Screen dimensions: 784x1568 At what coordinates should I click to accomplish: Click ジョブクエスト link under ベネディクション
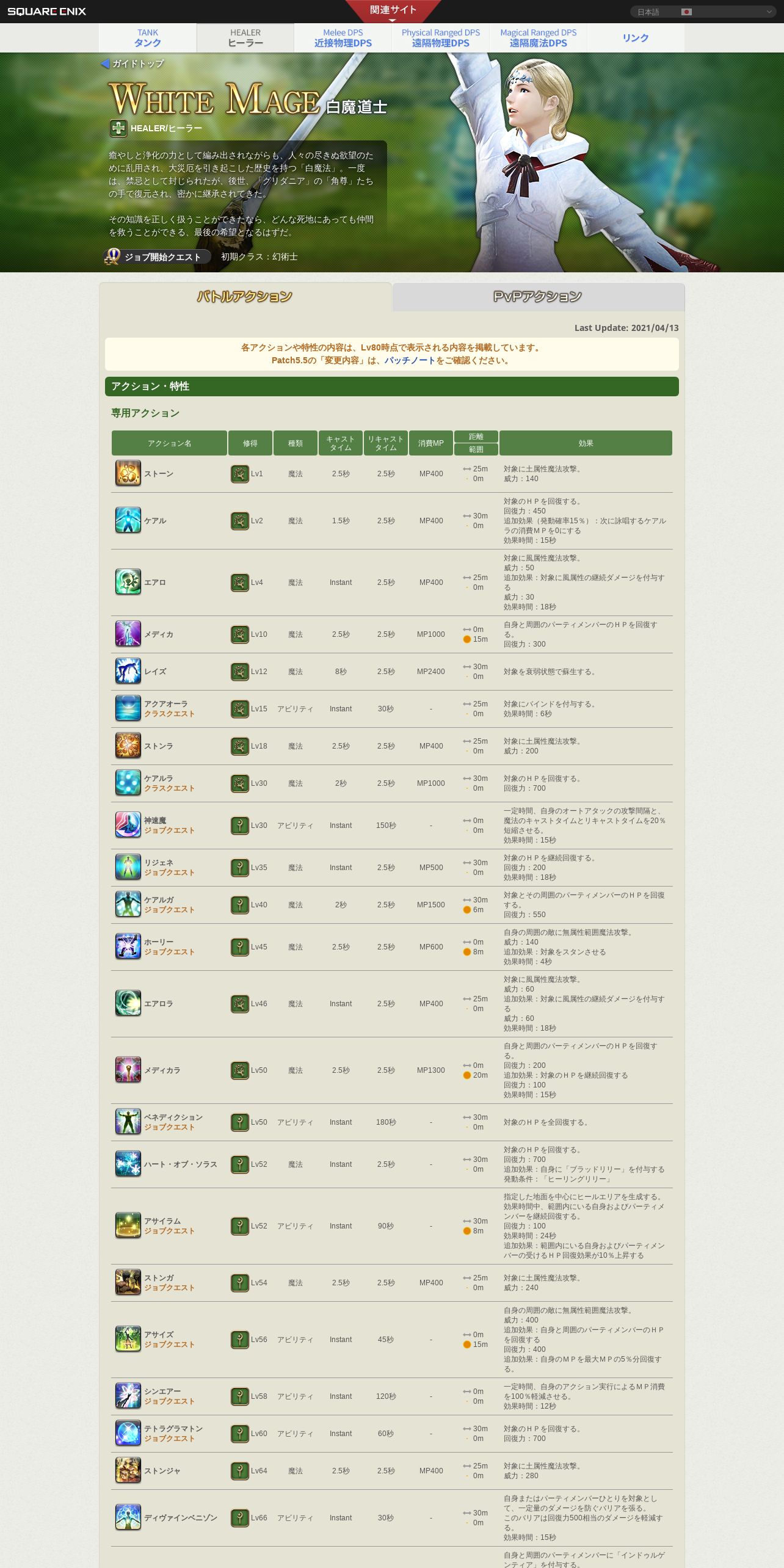(x=169, y=1127)
